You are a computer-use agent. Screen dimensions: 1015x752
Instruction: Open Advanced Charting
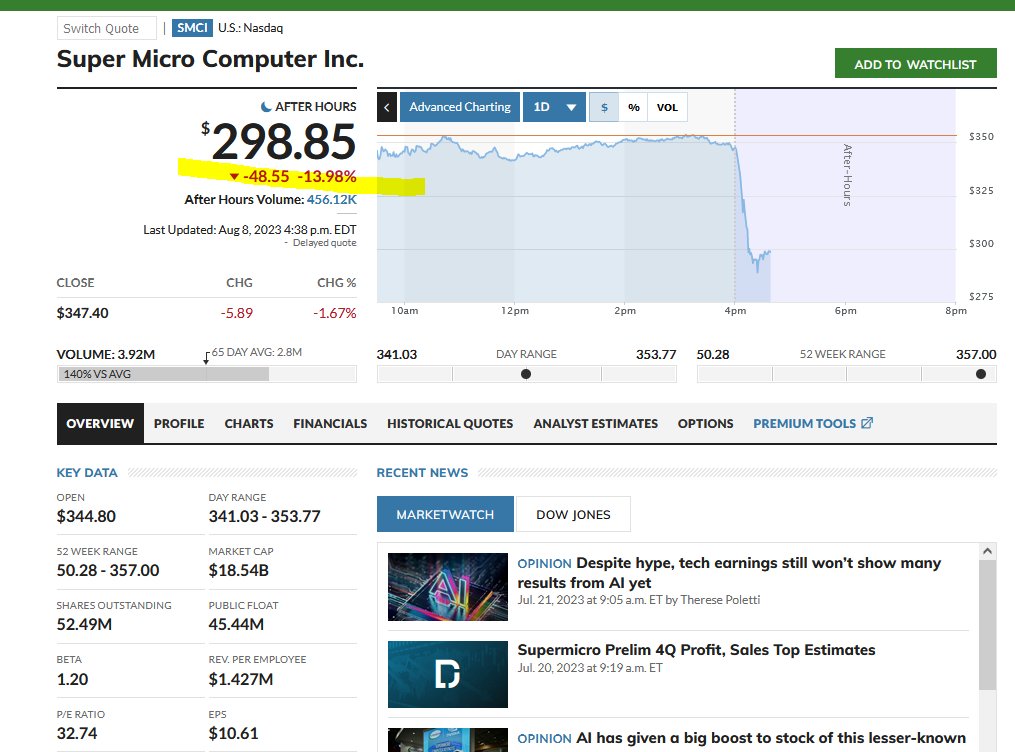tap(460, 107)
